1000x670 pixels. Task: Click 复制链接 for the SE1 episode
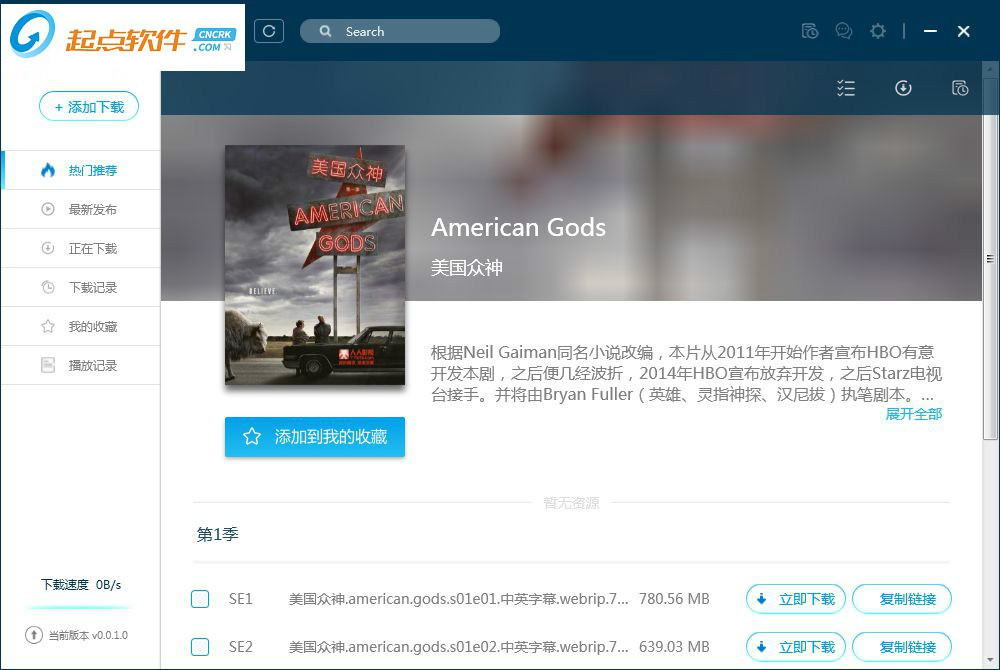[902, 599]
